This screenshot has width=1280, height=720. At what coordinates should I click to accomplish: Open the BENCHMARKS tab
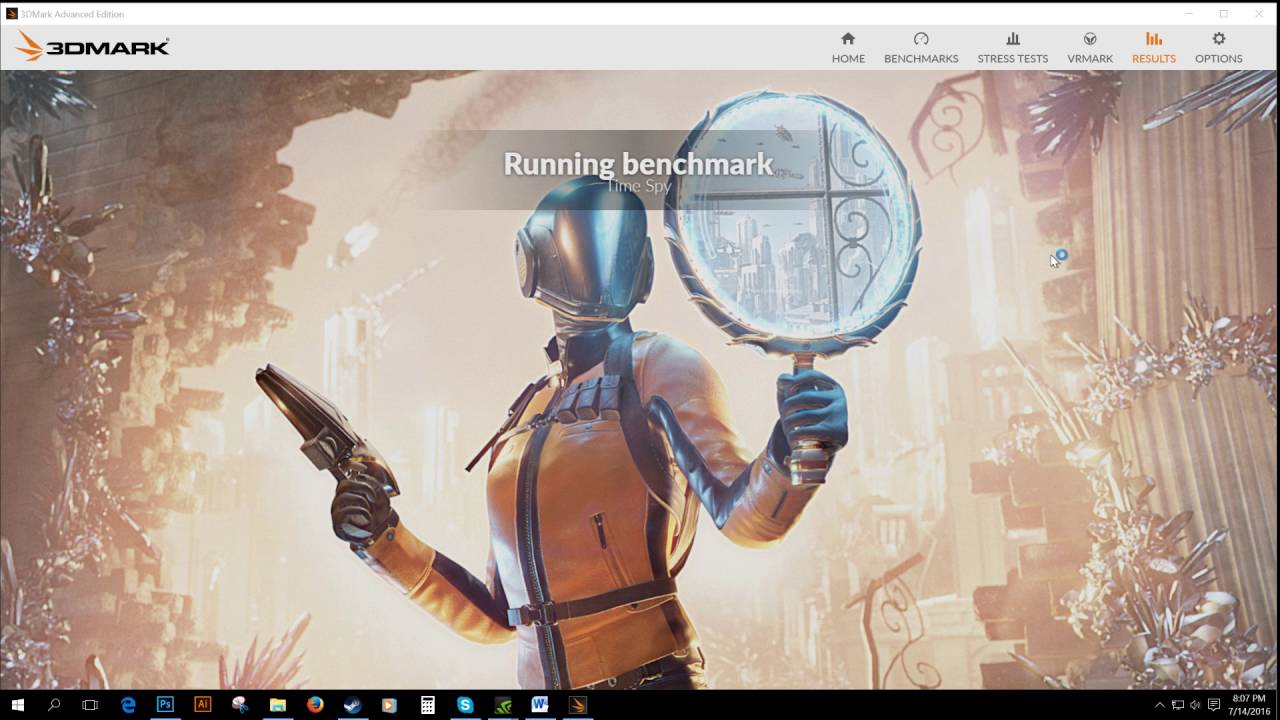[921, 48]
